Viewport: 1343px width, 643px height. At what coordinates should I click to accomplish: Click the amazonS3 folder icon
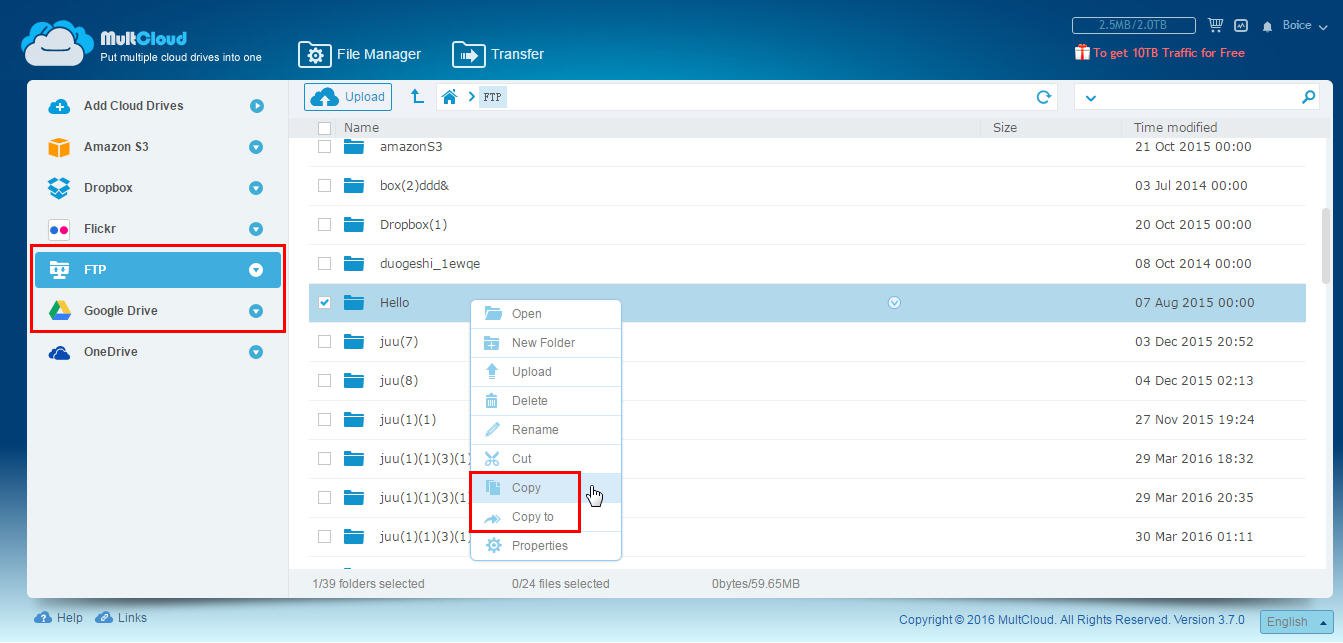tap(354, 146)
